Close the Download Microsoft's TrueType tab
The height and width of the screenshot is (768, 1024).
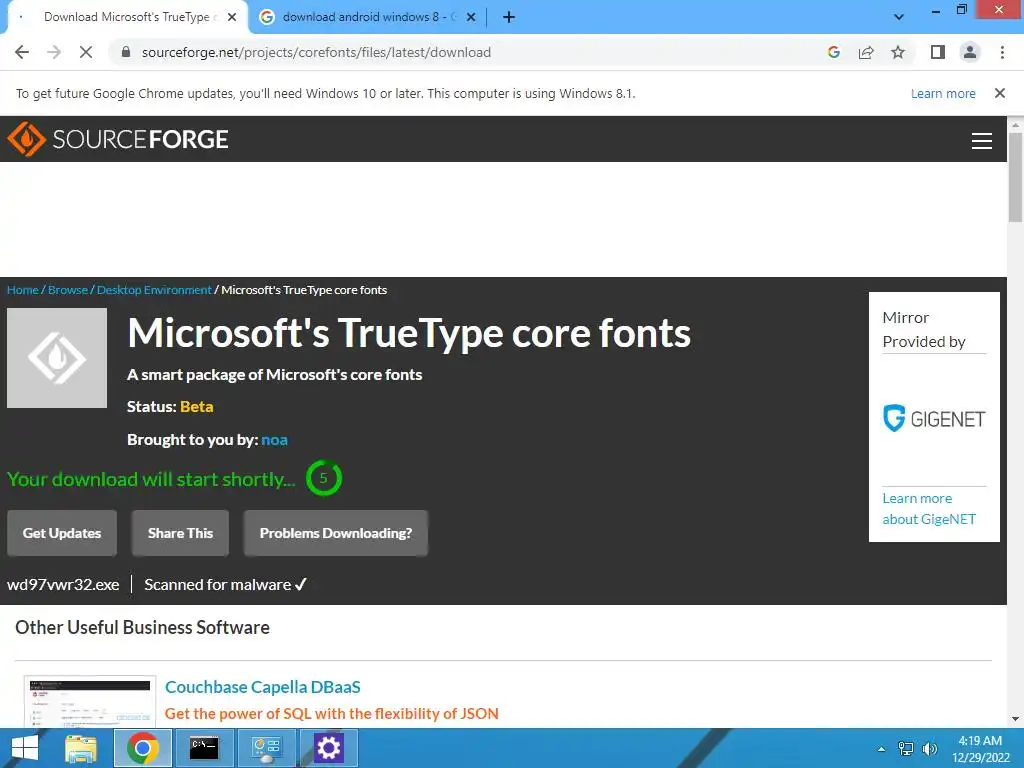click(232, 17)
